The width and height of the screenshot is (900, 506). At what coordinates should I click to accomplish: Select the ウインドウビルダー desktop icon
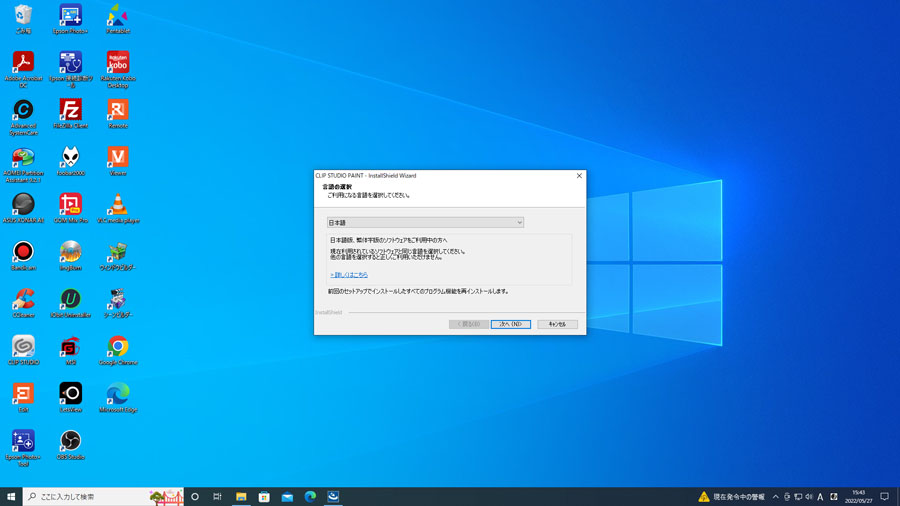118,255
